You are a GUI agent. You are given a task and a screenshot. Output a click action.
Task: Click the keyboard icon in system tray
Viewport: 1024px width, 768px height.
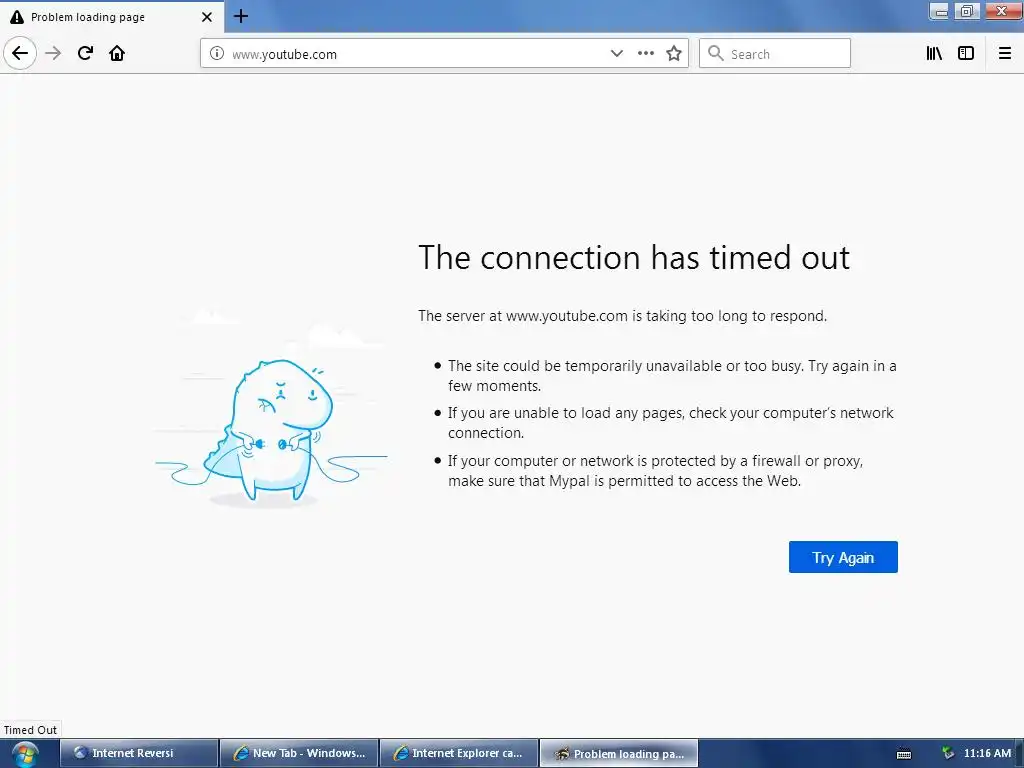[904, 754]
